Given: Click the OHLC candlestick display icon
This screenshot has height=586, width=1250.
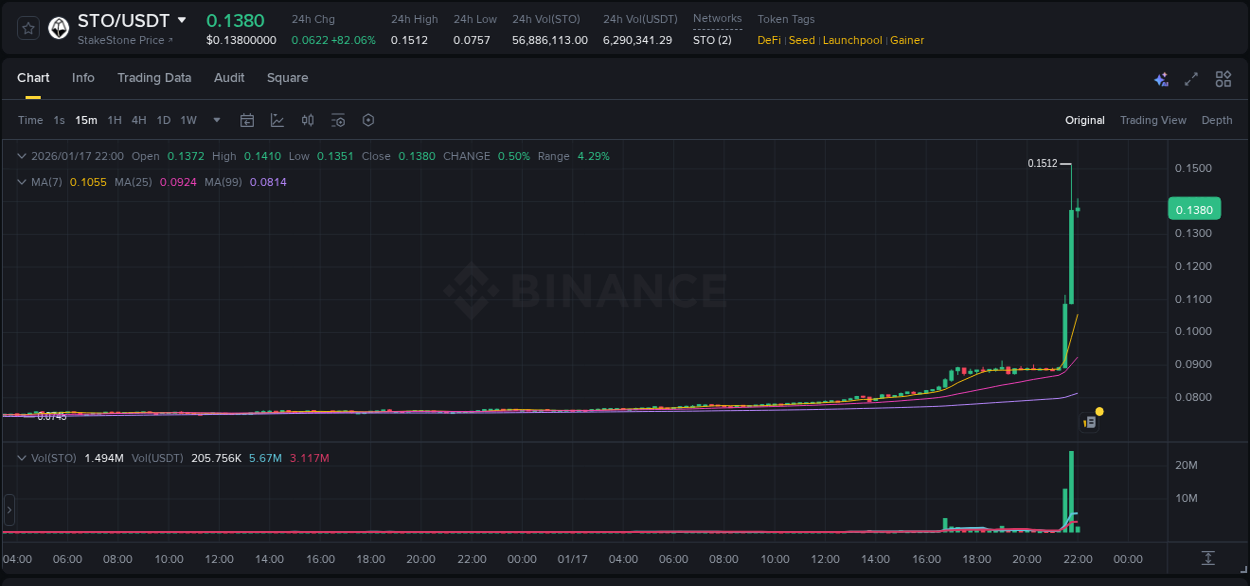Looking at the screenshot, I should click(307, 120).
